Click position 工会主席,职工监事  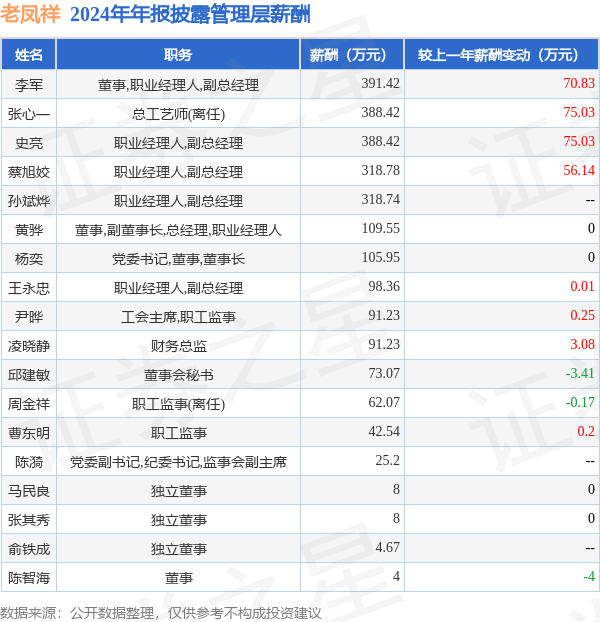(178, 317)
